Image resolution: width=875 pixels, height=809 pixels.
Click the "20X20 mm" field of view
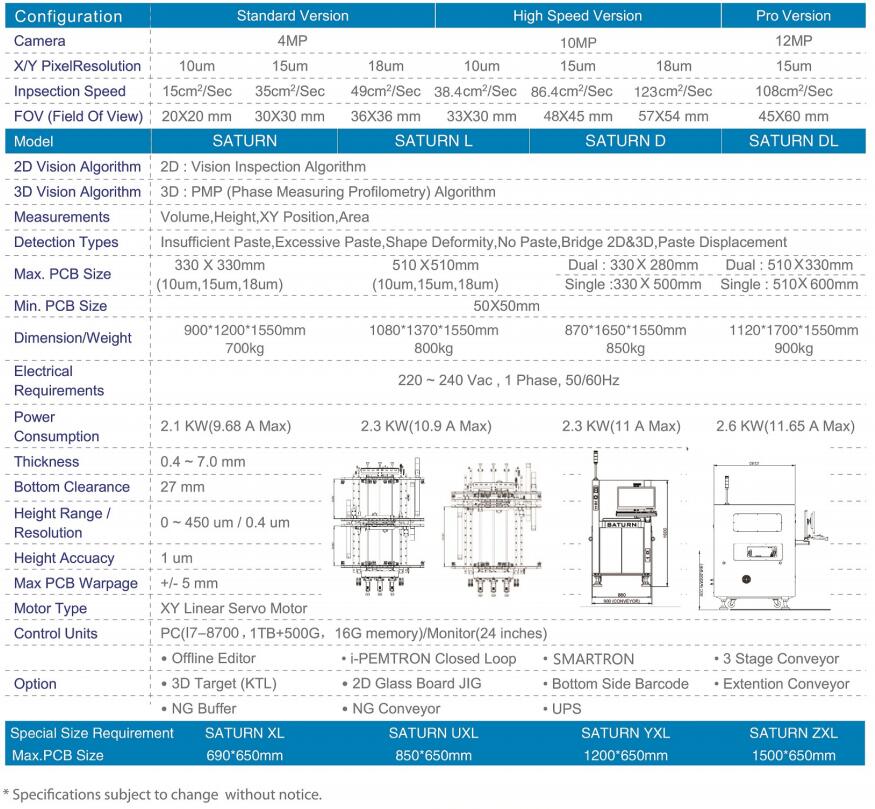[196, 117]
